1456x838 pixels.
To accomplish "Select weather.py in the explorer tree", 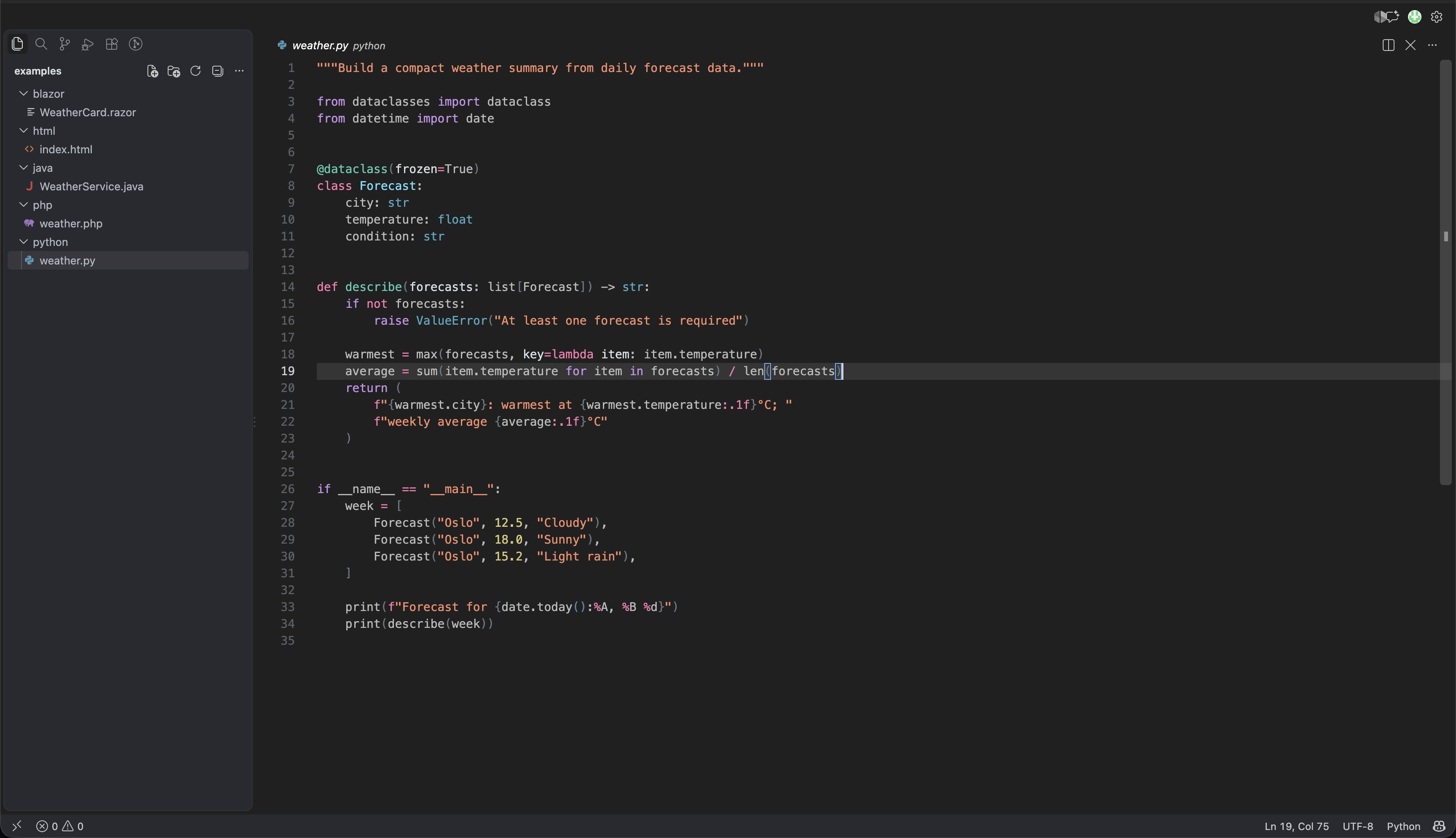I will coord(128,260).
